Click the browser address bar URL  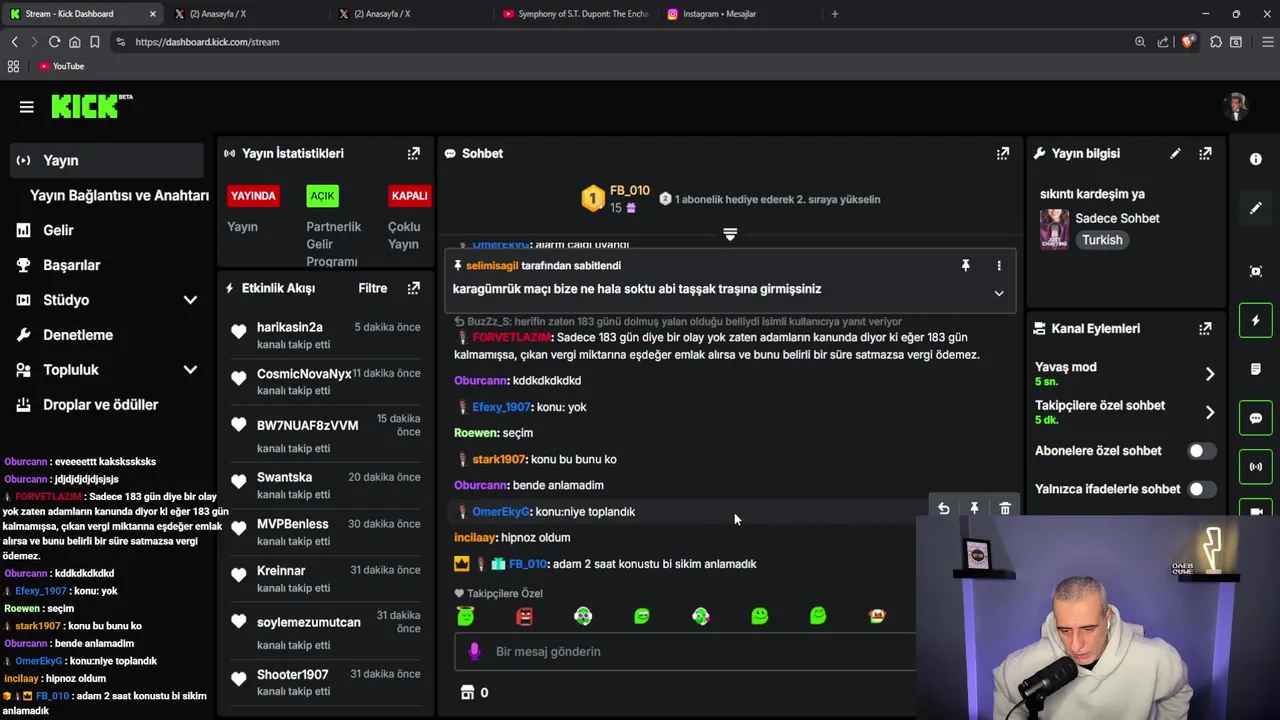pyautogui.click(x=207, y=42)
